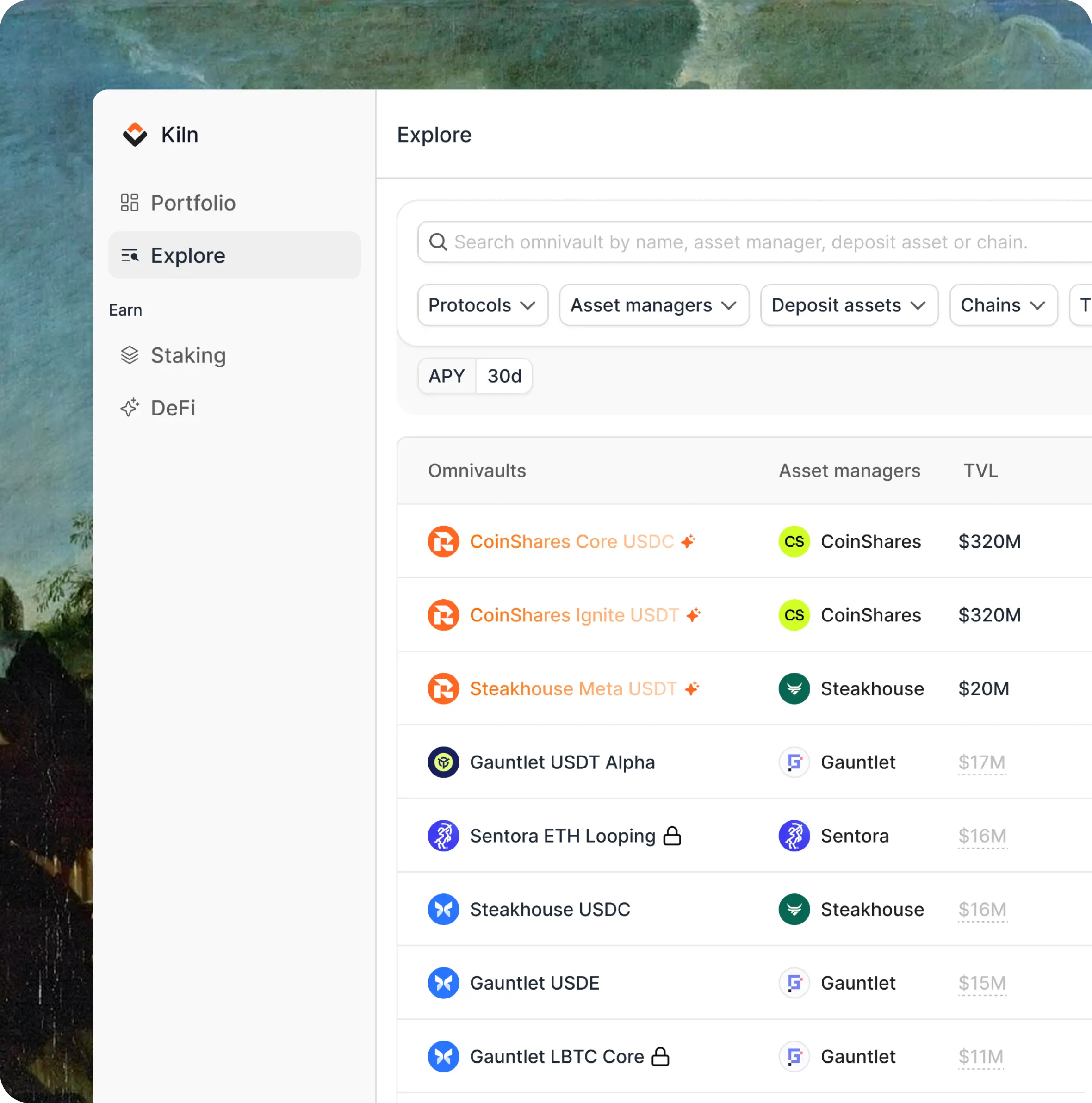1092x1103 pixels.
Task: Open the CoinShares Ignite USDT vault
Action: [x=574, y=615]
